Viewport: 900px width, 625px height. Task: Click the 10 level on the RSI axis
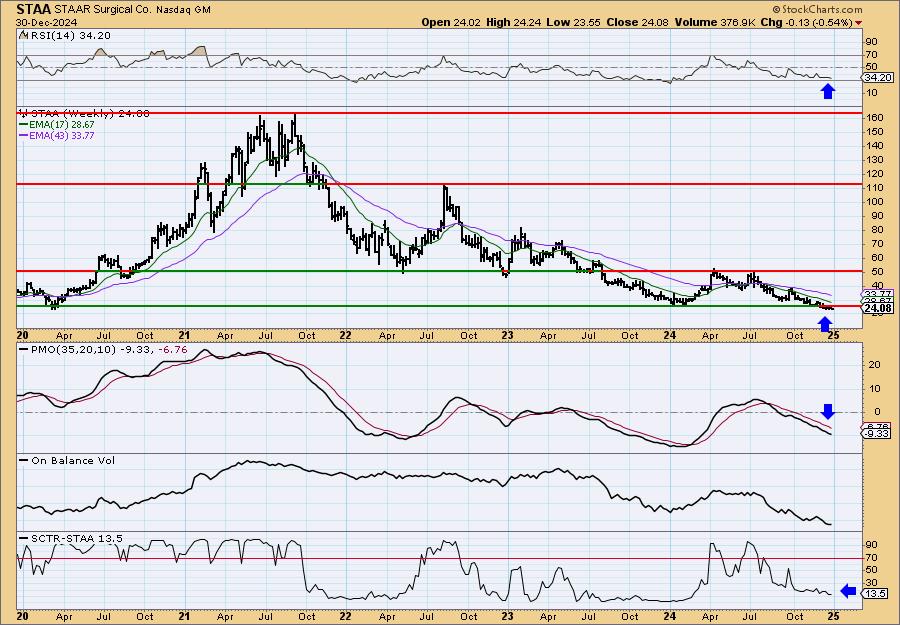click(x=871, y=93)
